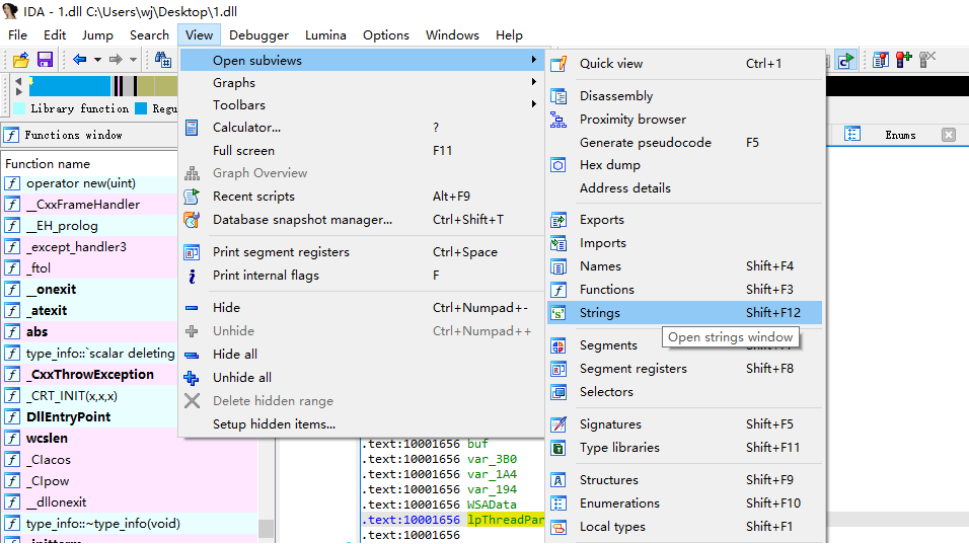969x544 pixels.
Task: Click the blue navigation band overview
Action: [x=70, y=86]
